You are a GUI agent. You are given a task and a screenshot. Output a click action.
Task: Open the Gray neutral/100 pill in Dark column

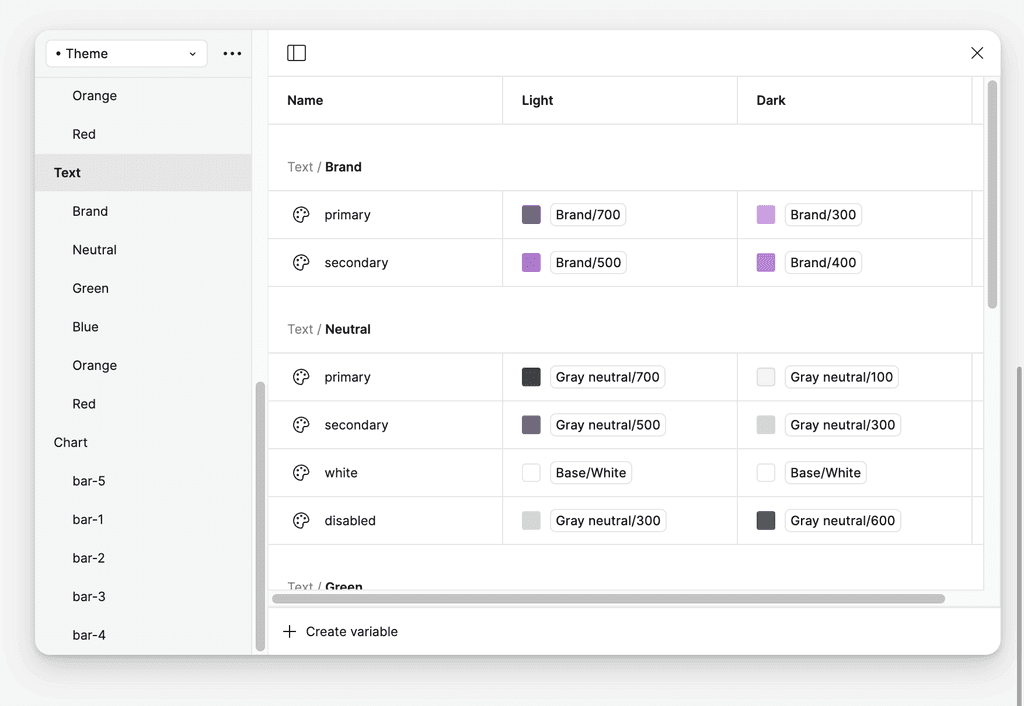(x=841, y=377)
